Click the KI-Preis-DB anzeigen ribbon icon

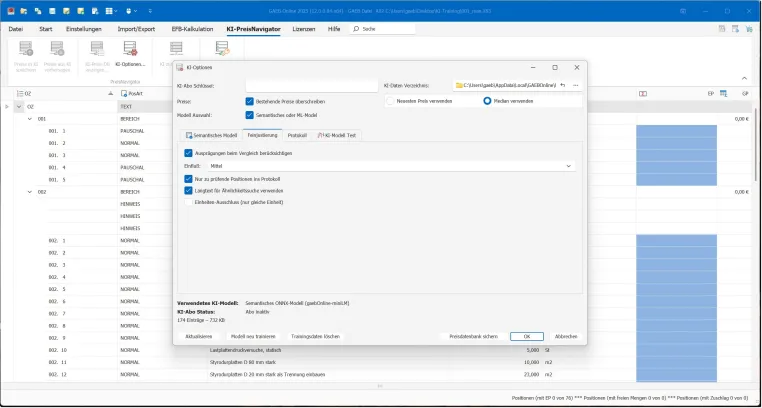(97, 49)
